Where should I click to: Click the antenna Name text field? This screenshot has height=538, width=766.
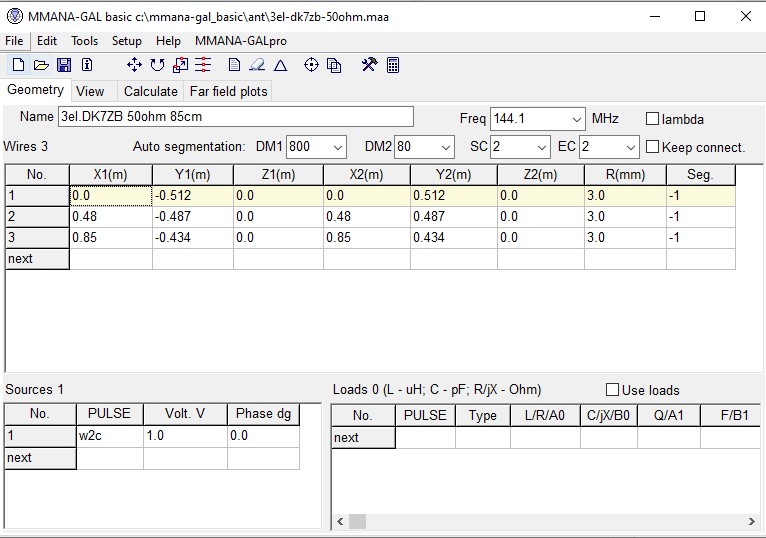point(235,117)
